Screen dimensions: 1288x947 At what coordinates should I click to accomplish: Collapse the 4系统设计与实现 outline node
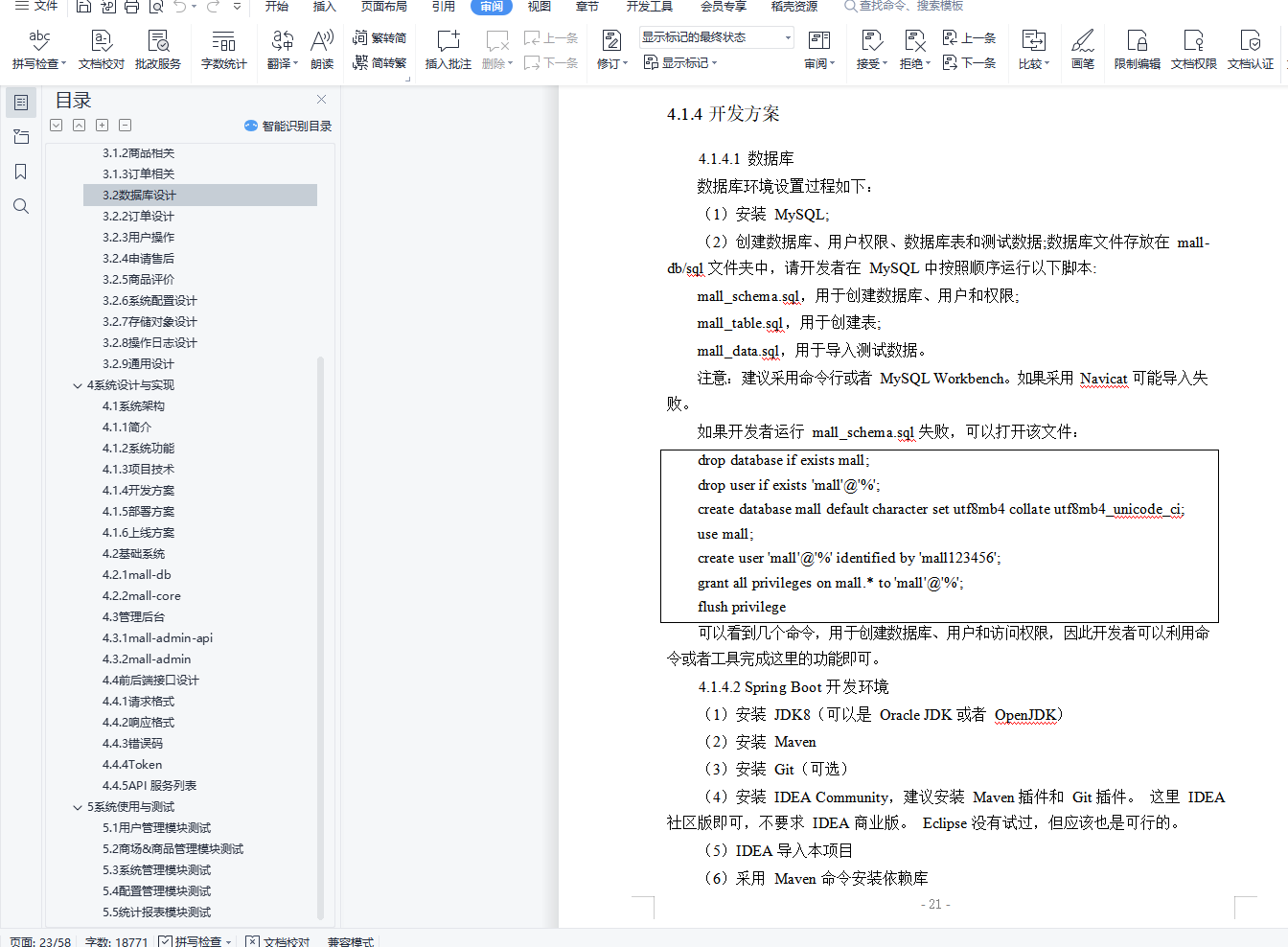[x=78, y=385]
